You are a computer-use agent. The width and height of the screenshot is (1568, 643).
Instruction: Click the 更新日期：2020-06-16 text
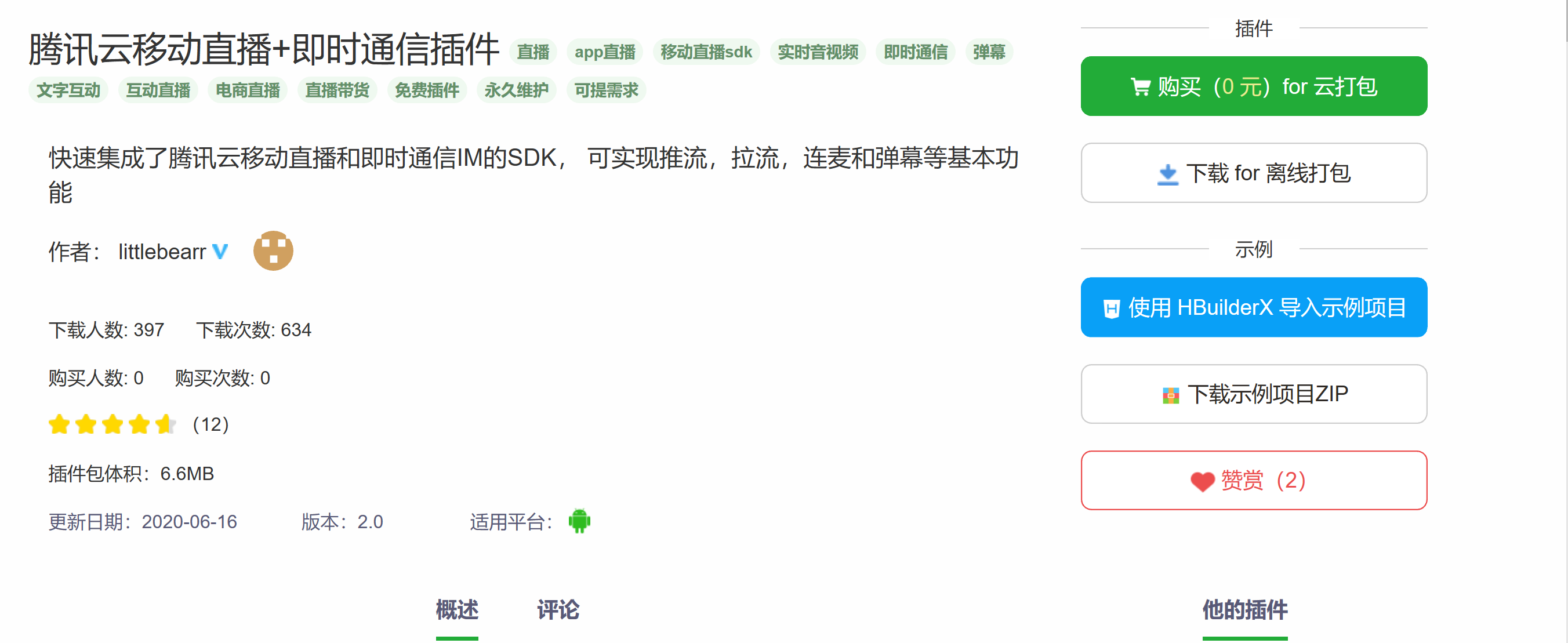coord(143,521)
